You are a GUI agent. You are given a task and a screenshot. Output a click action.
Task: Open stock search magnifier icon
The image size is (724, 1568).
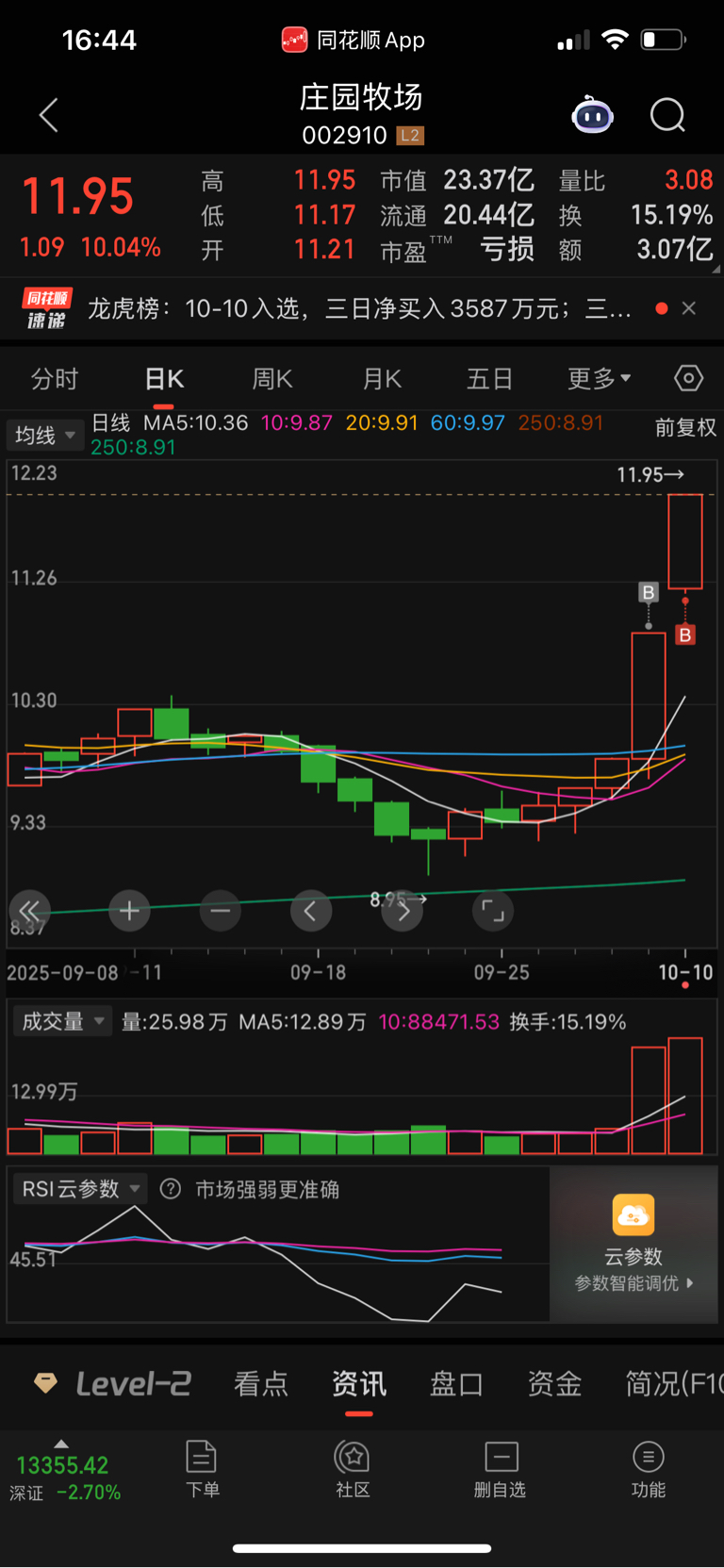click(667, 115)
